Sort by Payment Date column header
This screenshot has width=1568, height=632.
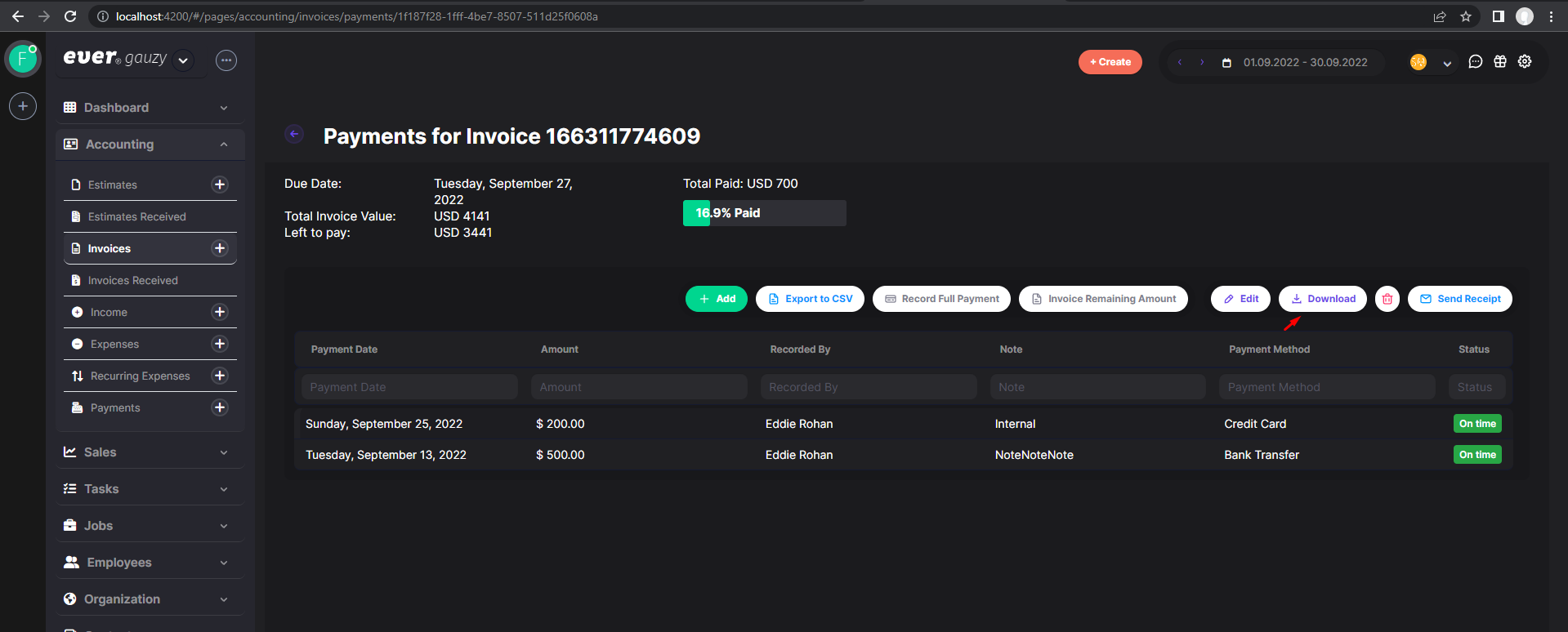344,349
